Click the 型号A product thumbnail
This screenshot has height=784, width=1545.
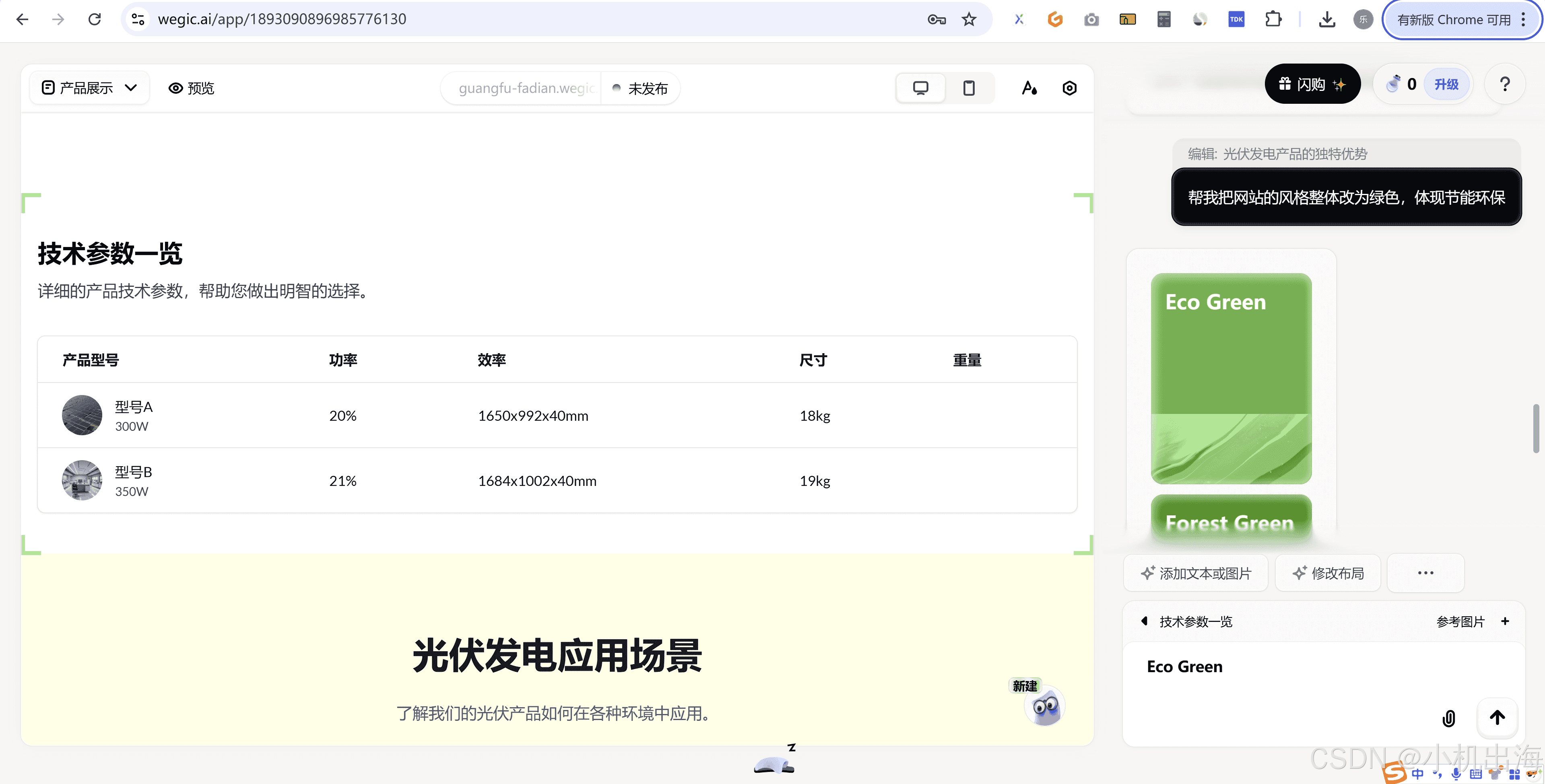point(82,415)
